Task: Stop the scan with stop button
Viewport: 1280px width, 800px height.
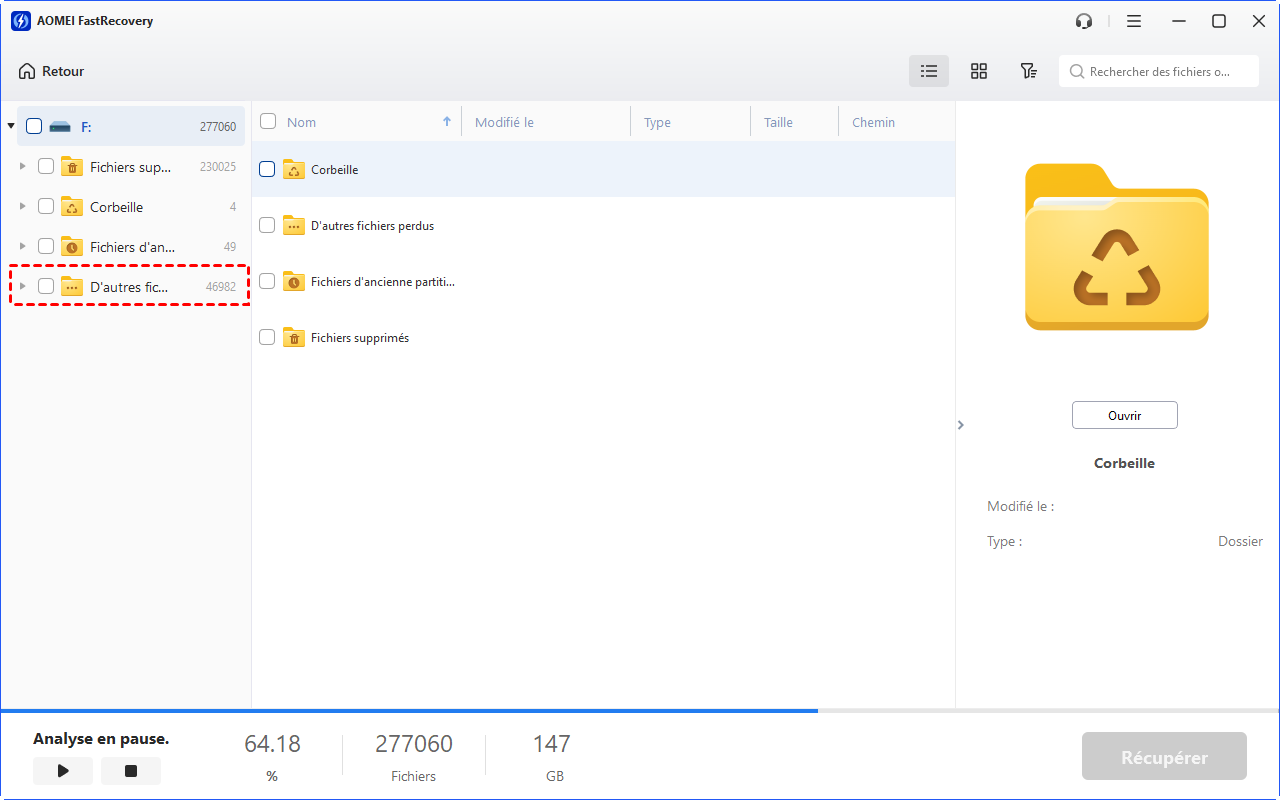Action: (130, 771)
